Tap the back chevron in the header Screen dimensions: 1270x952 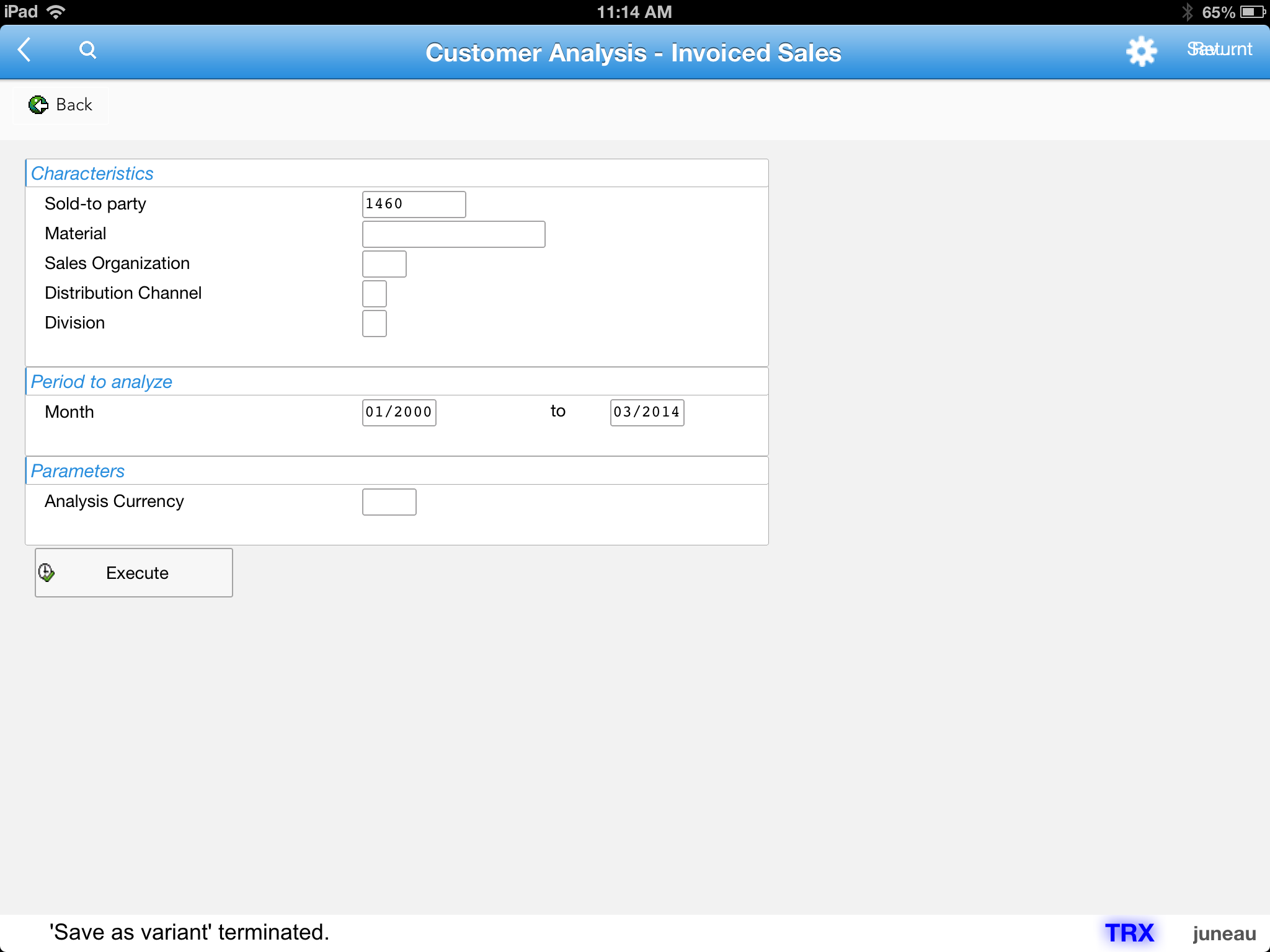(25, 50)
